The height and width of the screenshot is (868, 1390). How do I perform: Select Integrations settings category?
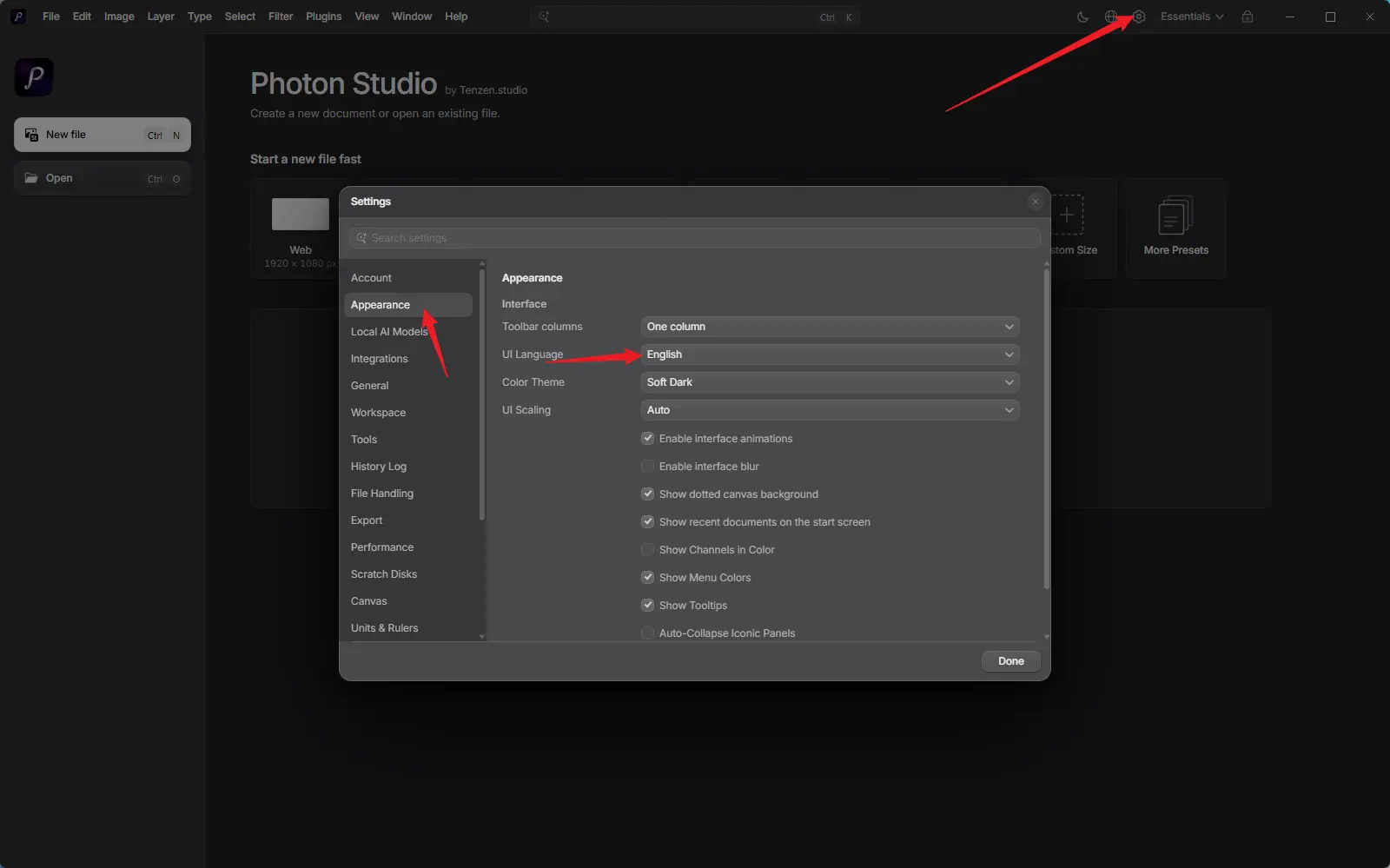408,359
